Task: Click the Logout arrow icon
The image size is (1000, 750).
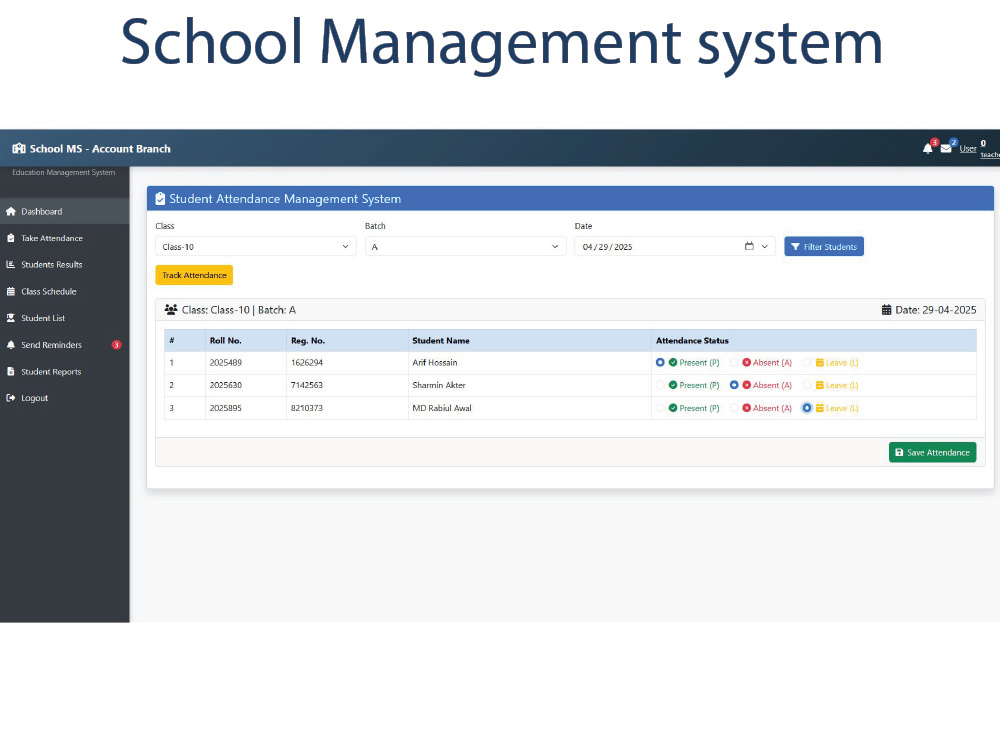Action: tap(11, 398)
